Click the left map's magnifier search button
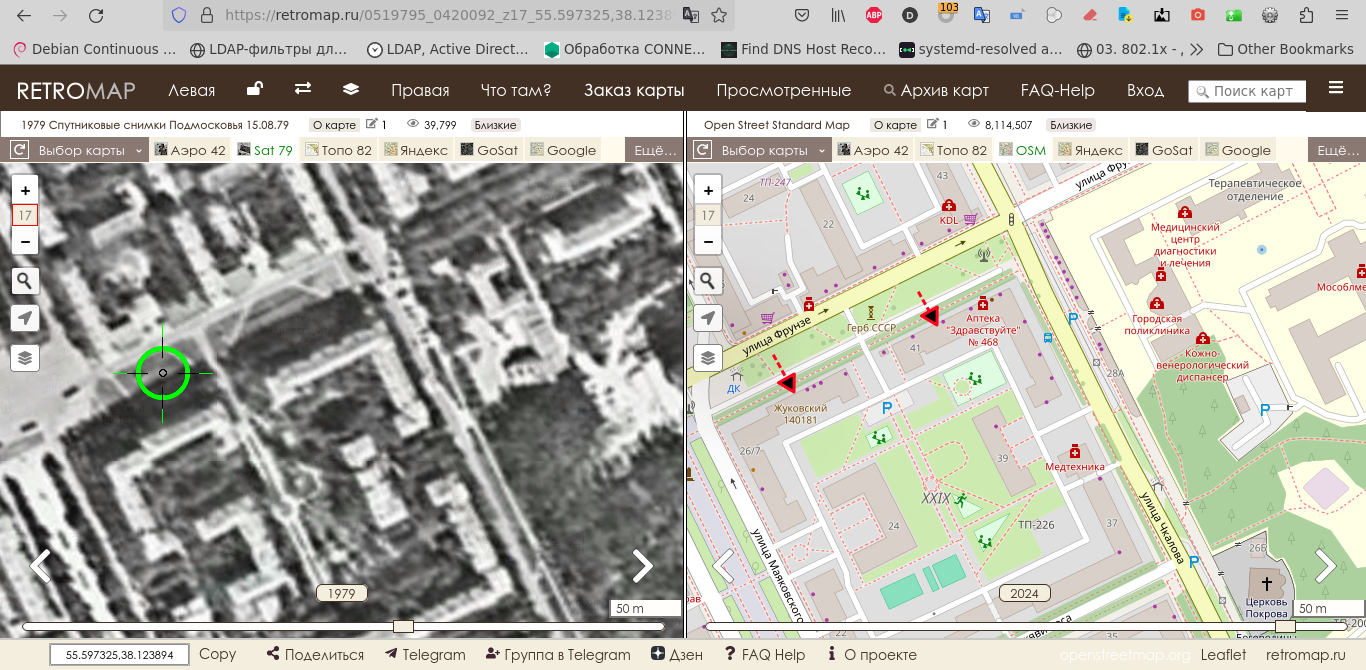 25,280
